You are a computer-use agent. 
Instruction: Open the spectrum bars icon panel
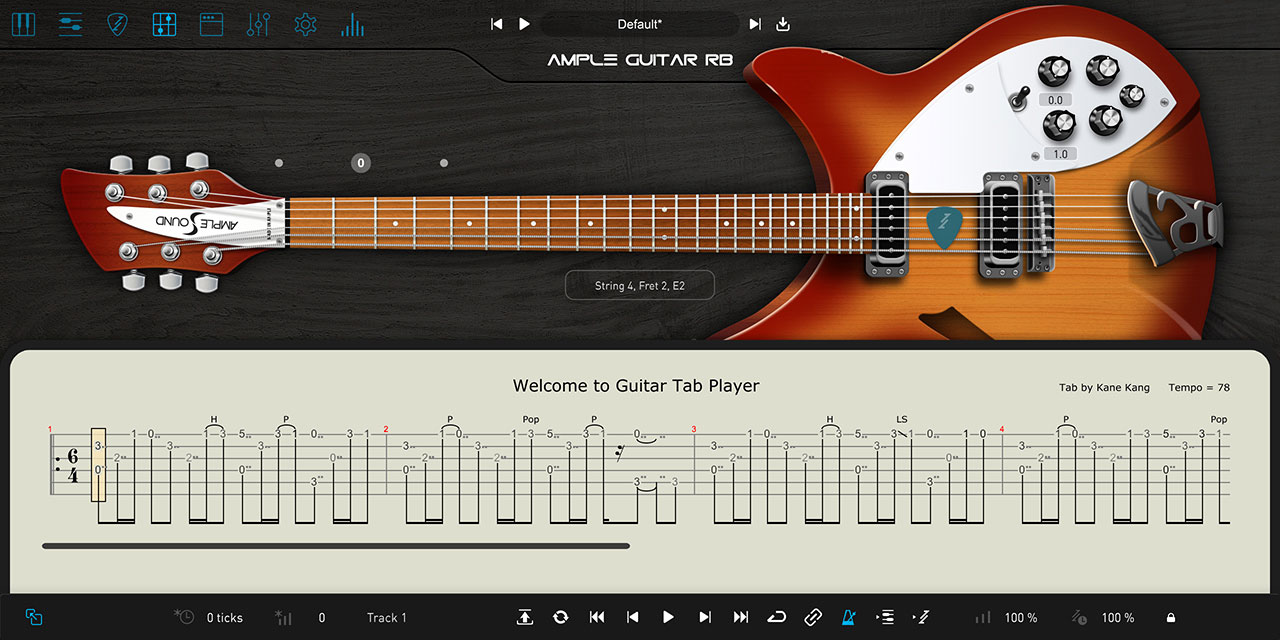pyautogui.click(x=352, y=24)
